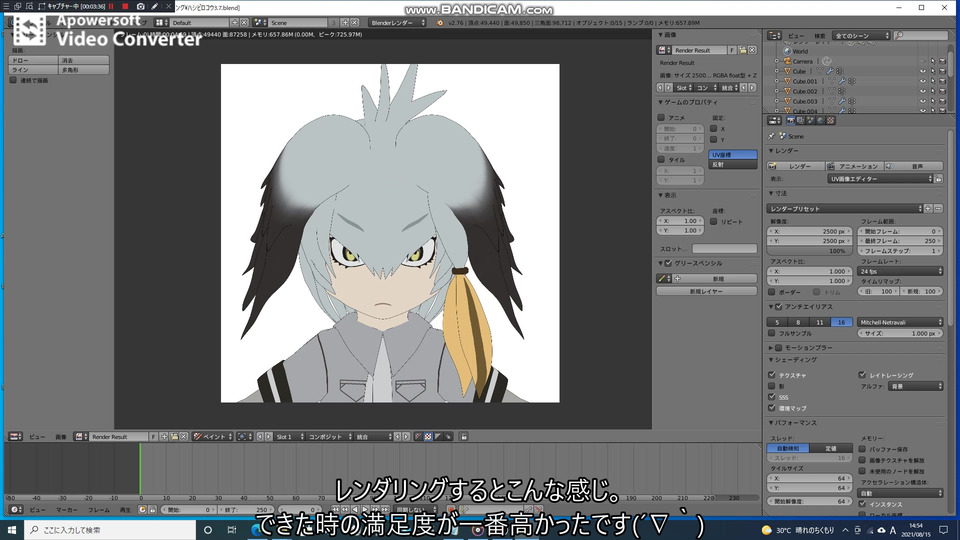Click the Camera object icon in outliner
960x540 pixels.
click(x=788, y=61)
